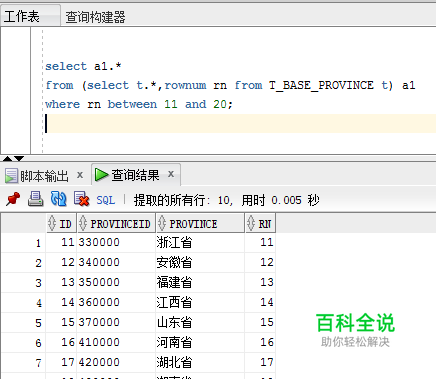
Task: Select the cell 安徽省
Action: [200, 262]
